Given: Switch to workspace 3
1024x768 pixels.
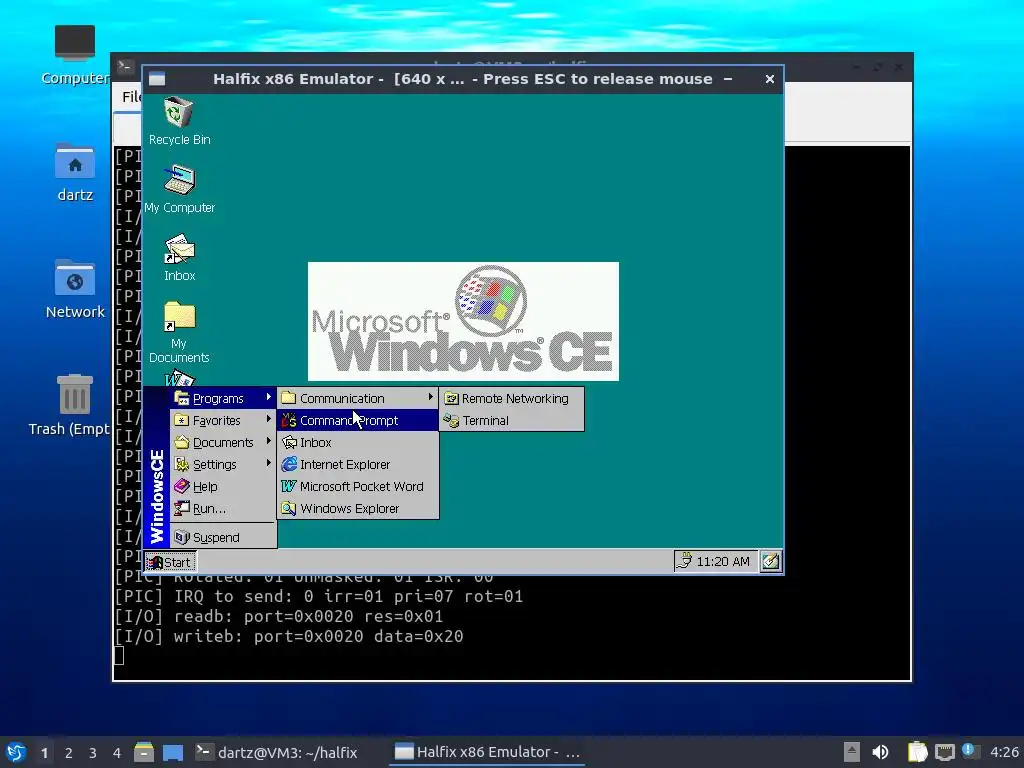Looking at the screenshot, I should tap(93, 753).
